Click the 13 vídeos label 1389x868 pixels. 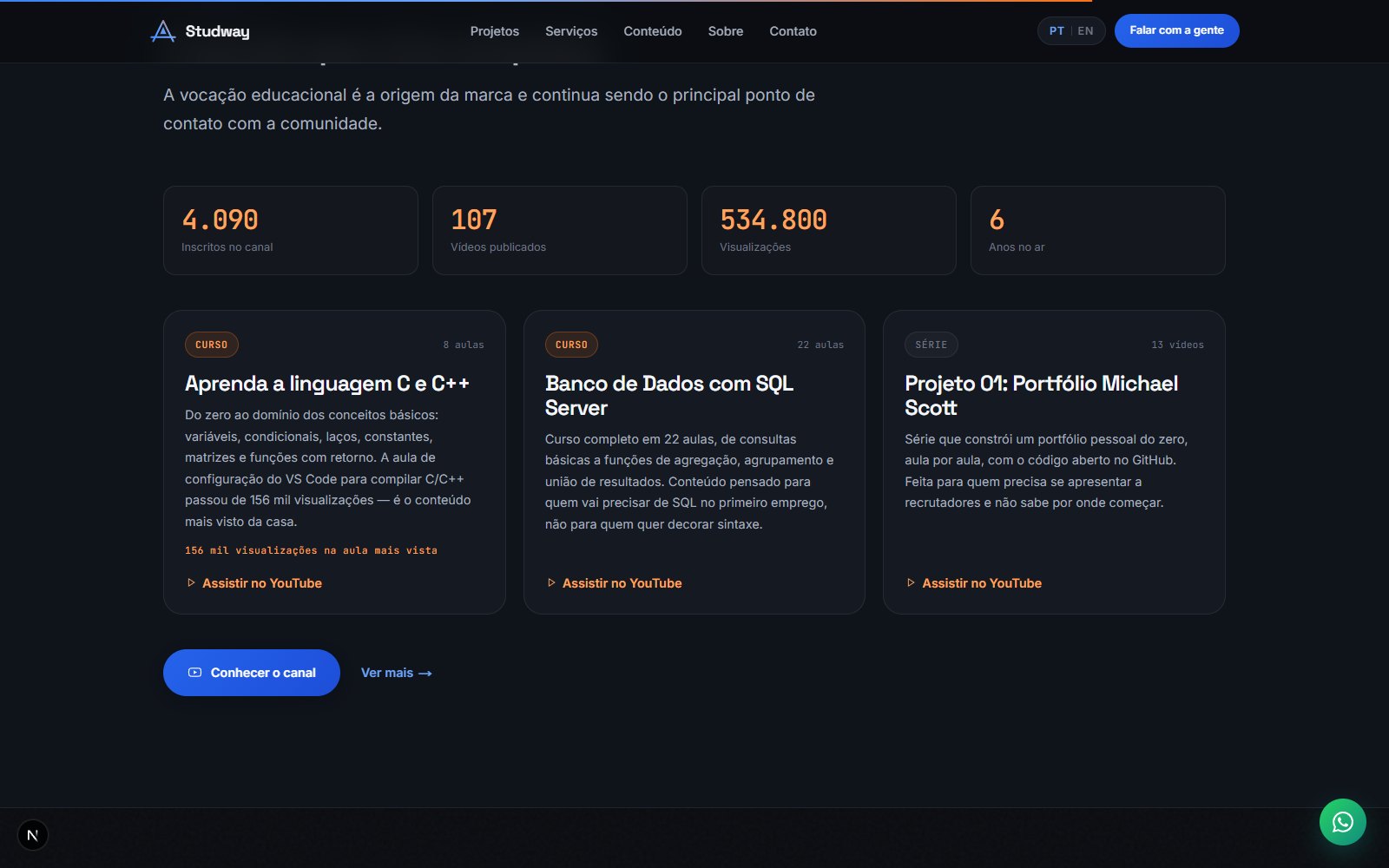[x=1177, y=345]
